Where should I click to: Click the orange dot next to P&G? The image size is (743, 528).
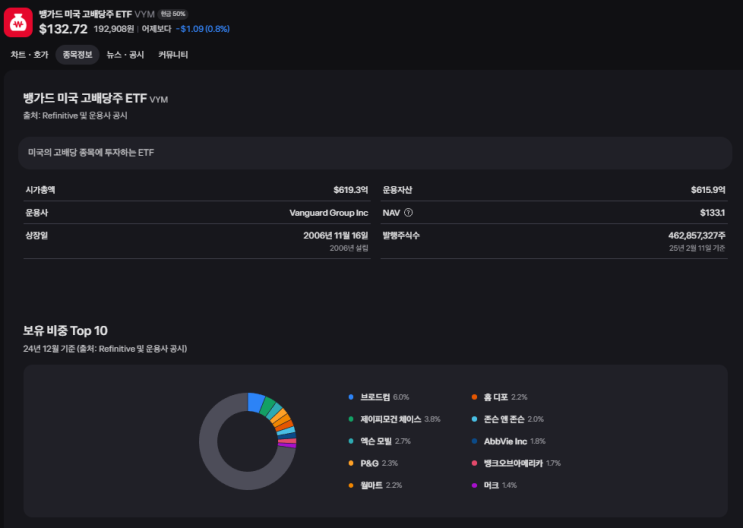point(351,463)
